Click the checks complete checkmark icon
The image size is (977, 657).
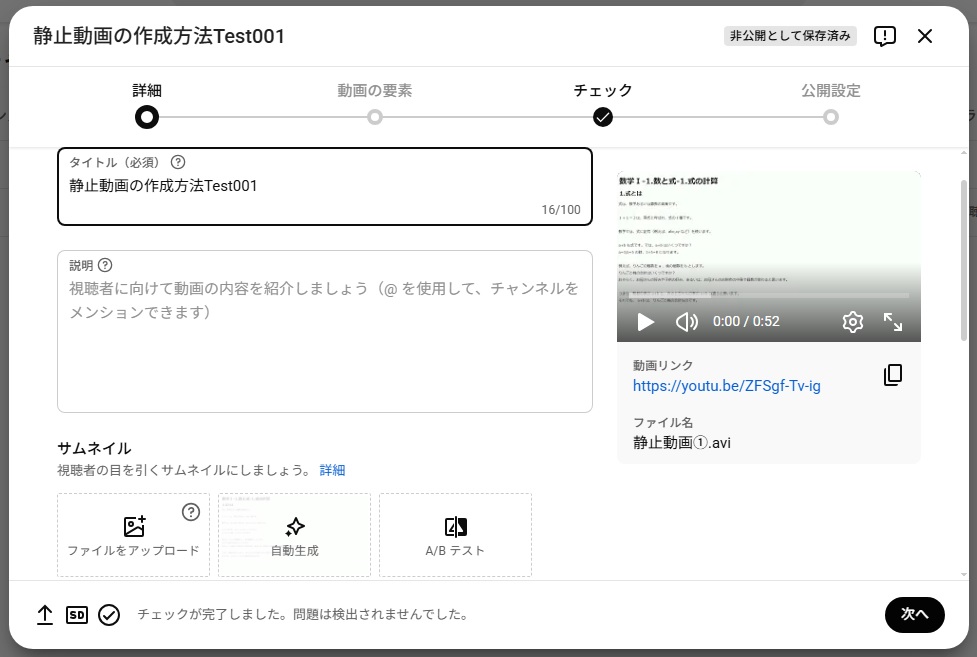coord(109,615)
